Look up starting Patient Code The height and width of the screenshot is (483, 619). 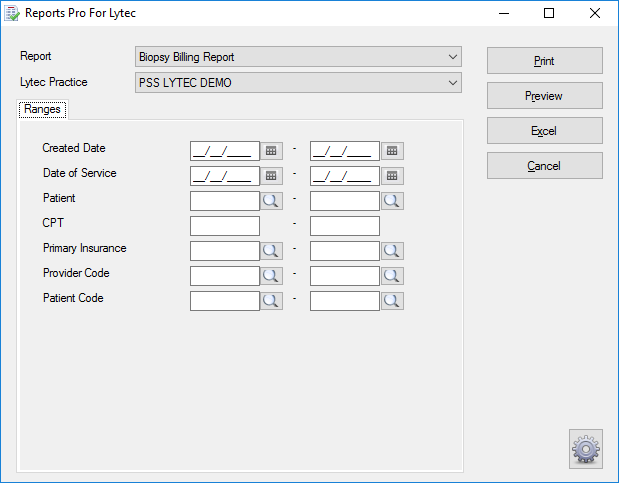(271, 301)
